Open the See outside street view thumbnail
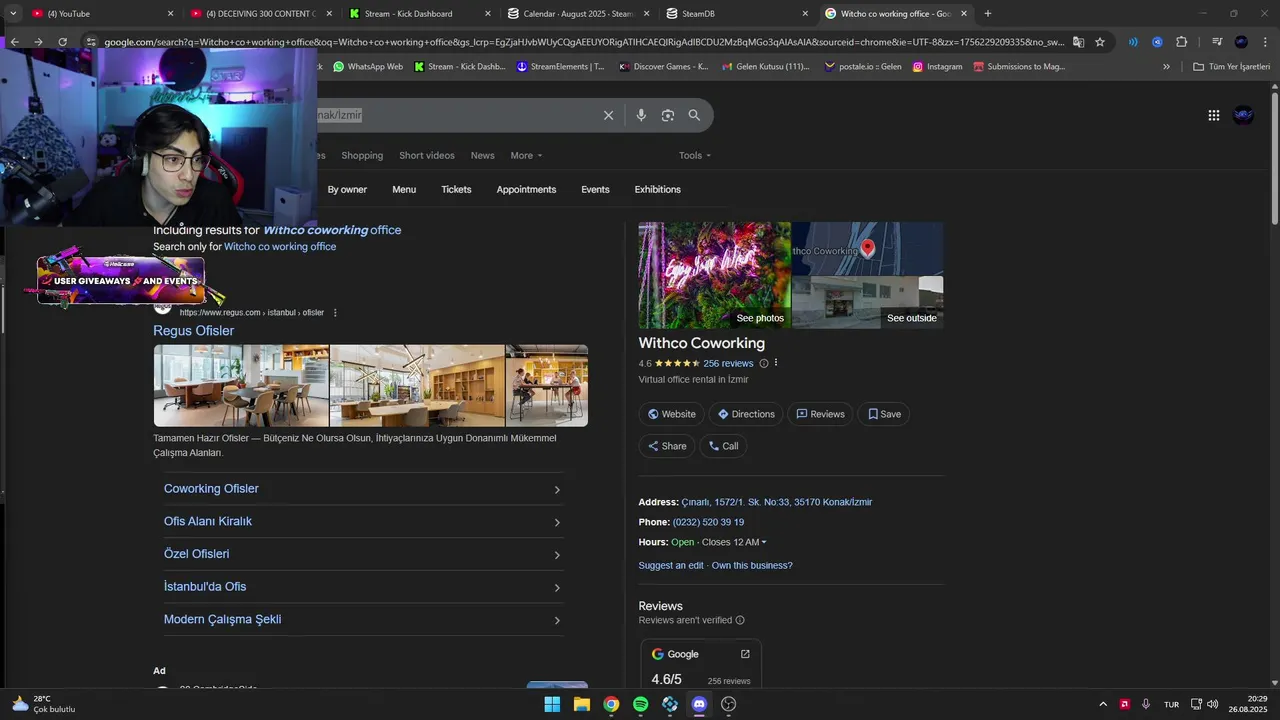The width and height of the screenshot is (1280, 720). [x=868, y=302]
